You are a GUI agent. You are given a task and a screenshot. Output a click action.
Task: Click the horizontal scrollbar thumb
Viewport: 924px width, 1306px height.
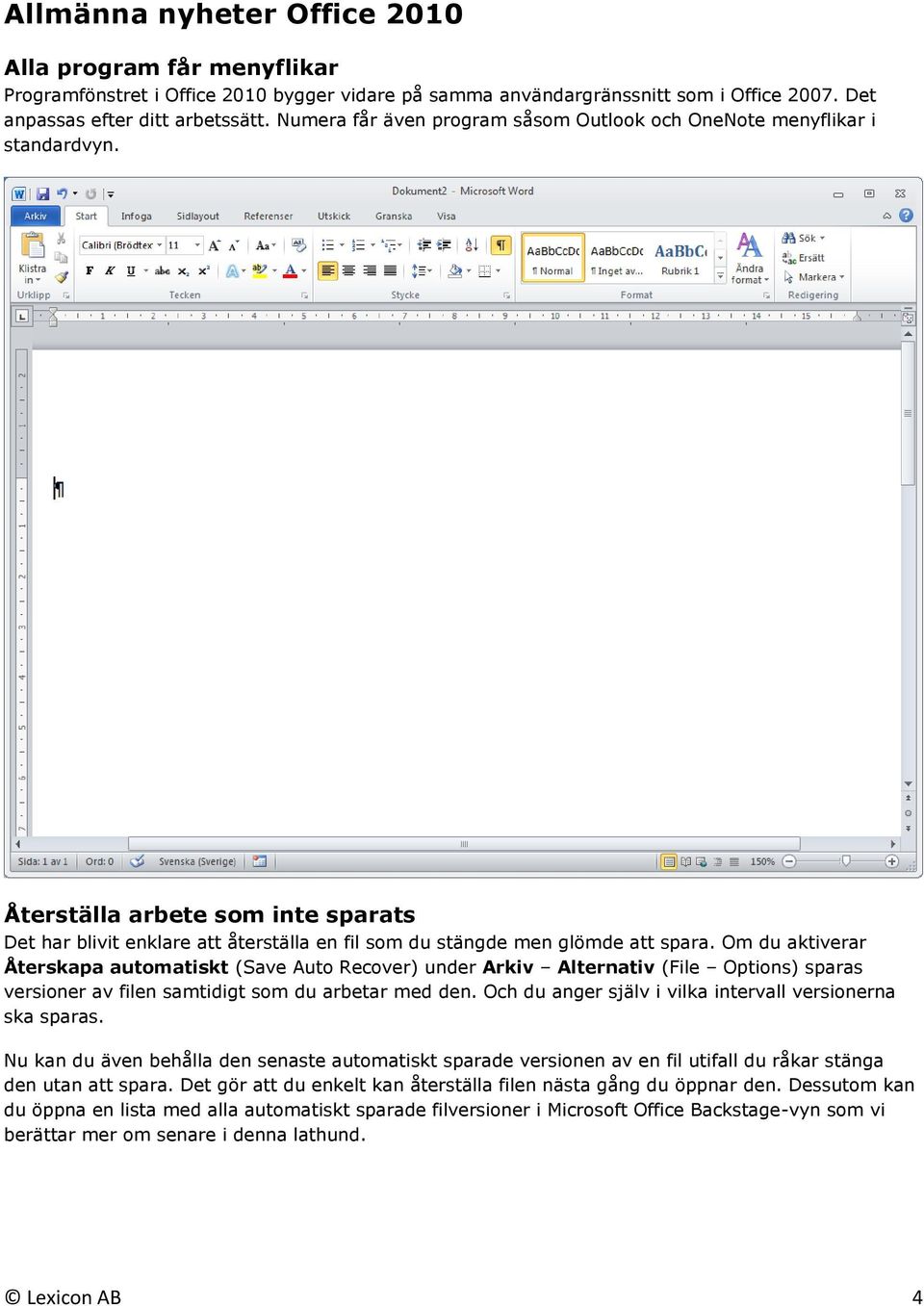(x=463, y=844)
